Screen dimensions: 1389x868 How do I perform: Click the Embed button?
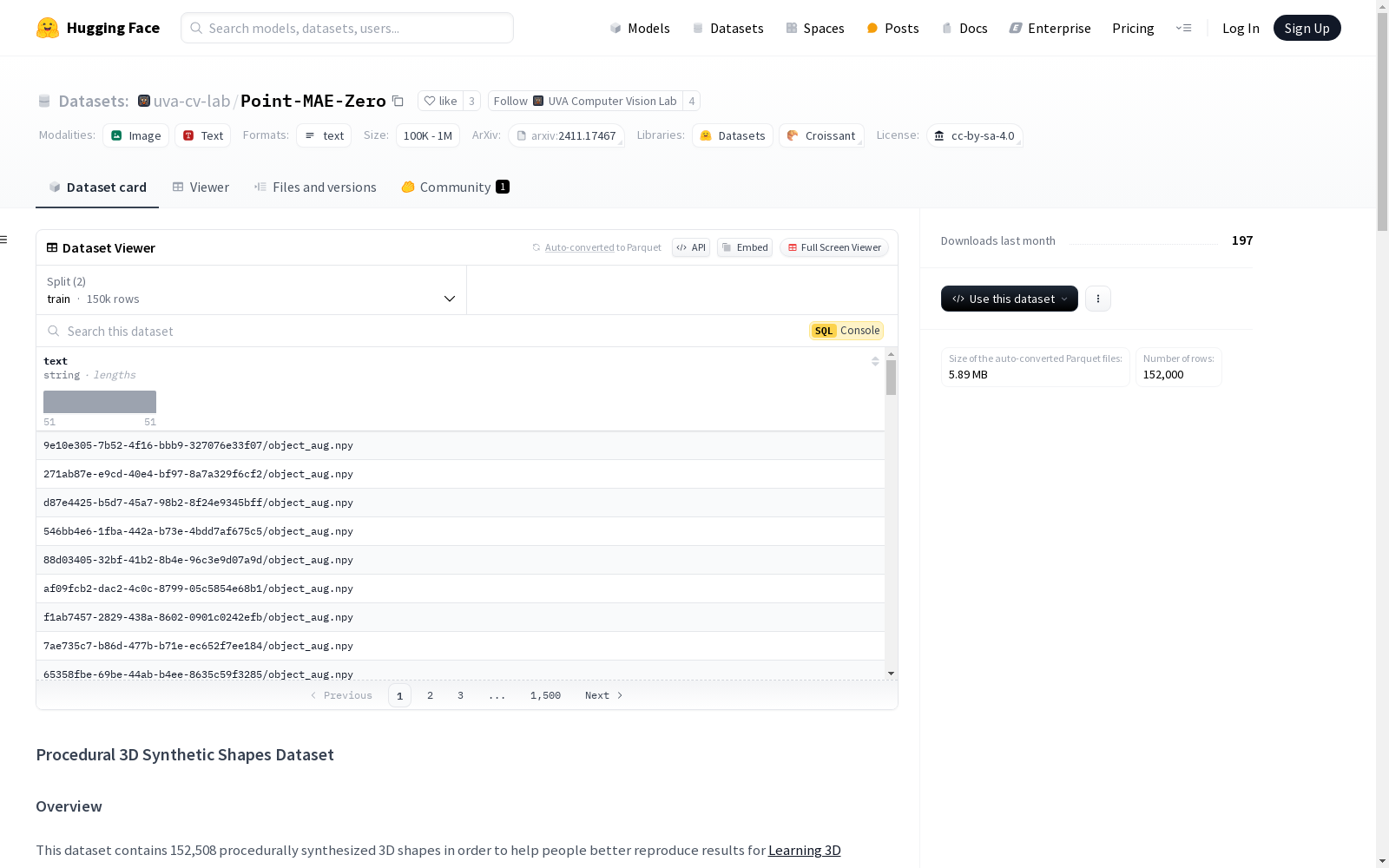(x=745, y=247)
